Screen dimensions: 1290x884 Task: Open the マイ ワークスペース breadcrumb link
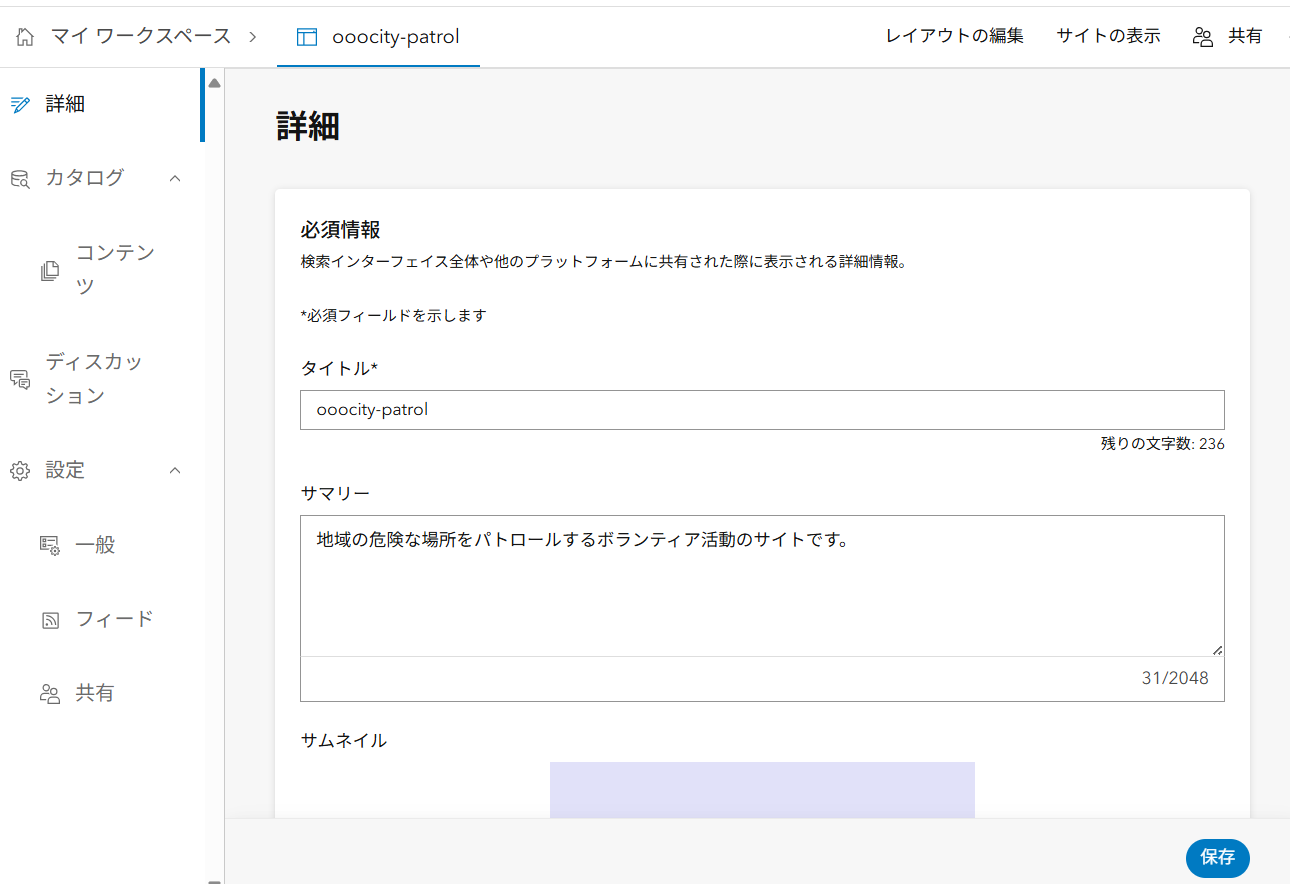click(141, 37)
